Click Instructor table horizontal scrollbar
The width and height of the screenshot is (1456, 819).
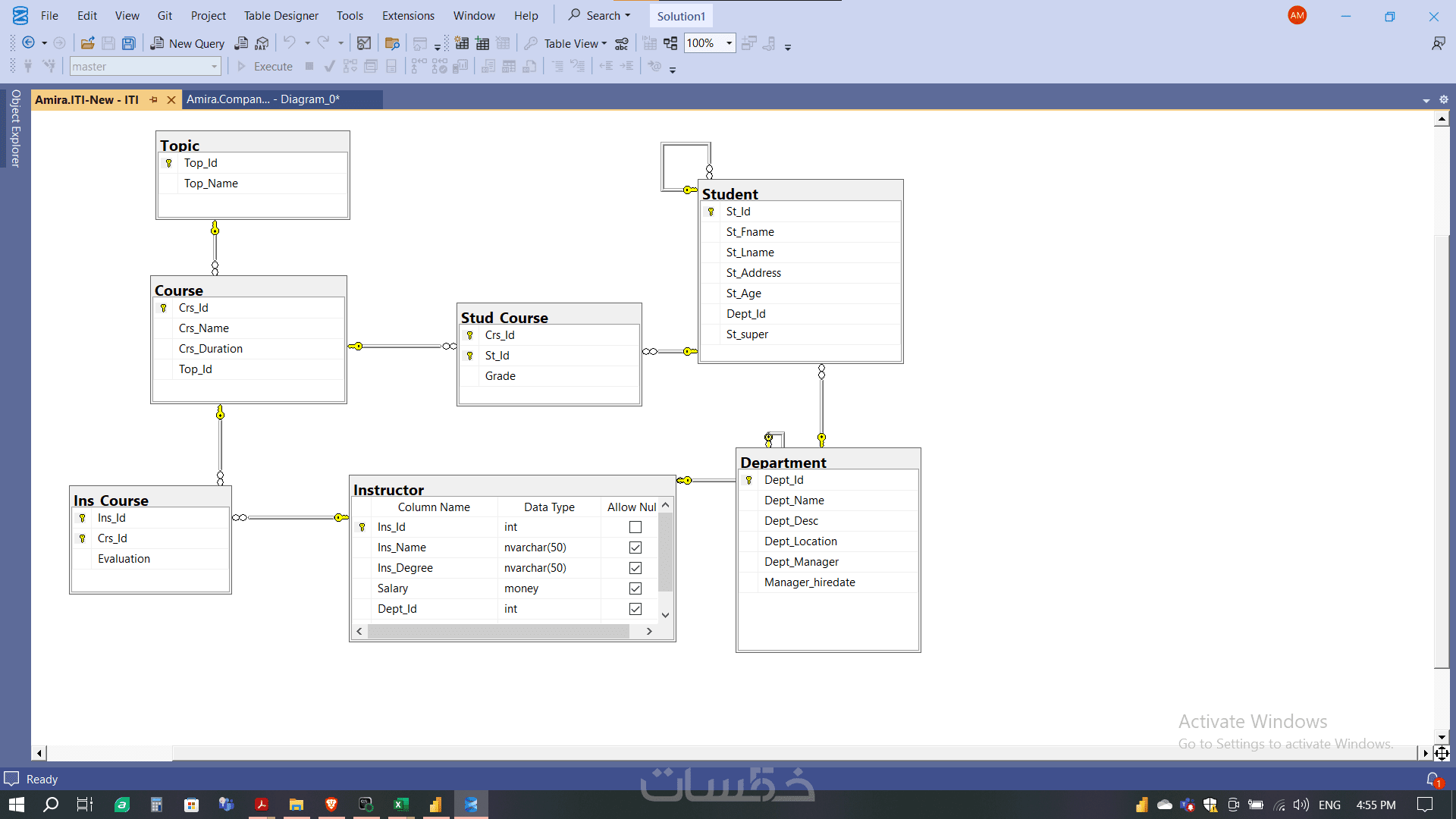498,631
